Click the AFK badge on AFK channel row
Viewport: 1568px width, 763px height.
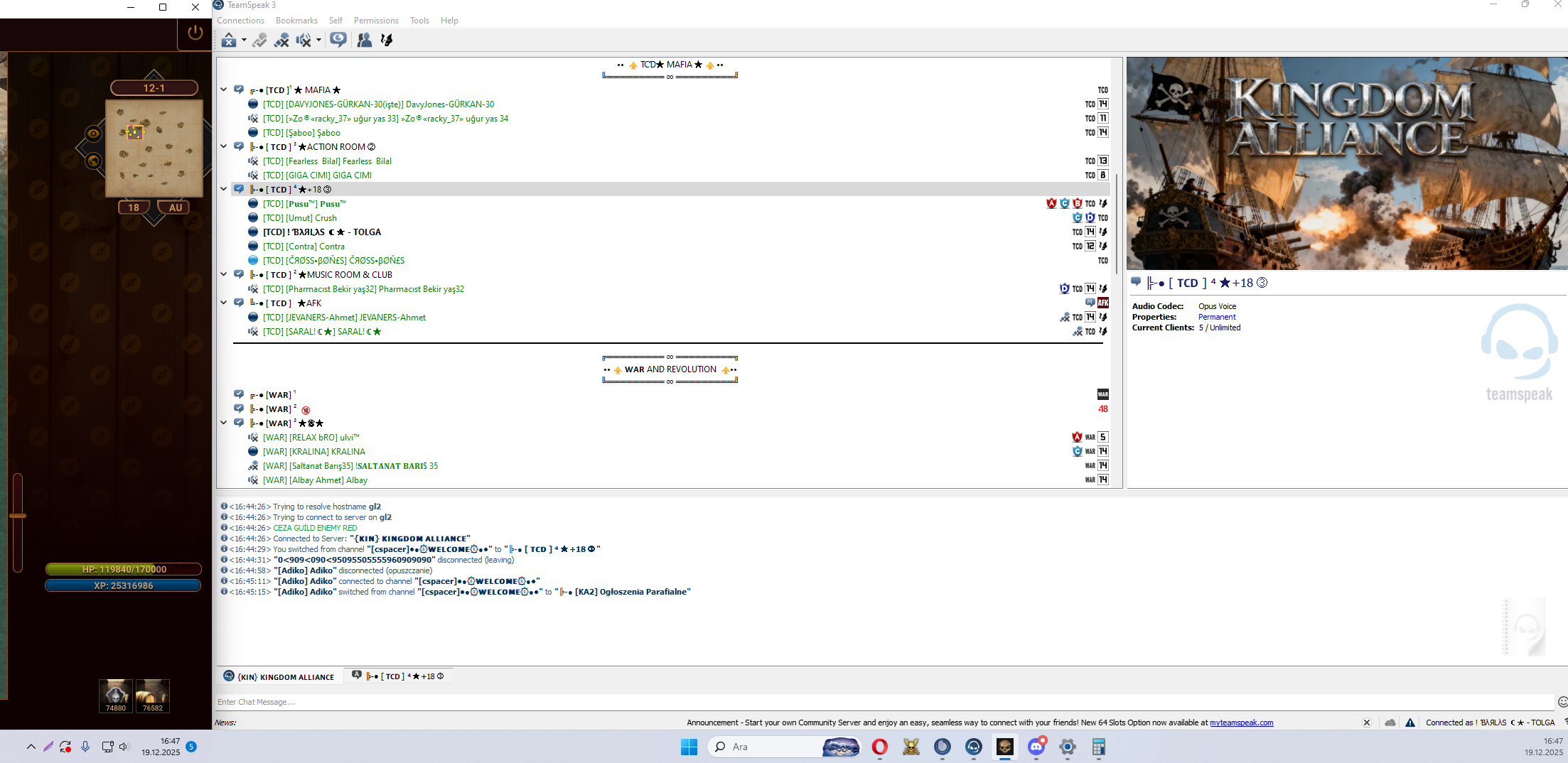click(x=1103, y=303)
